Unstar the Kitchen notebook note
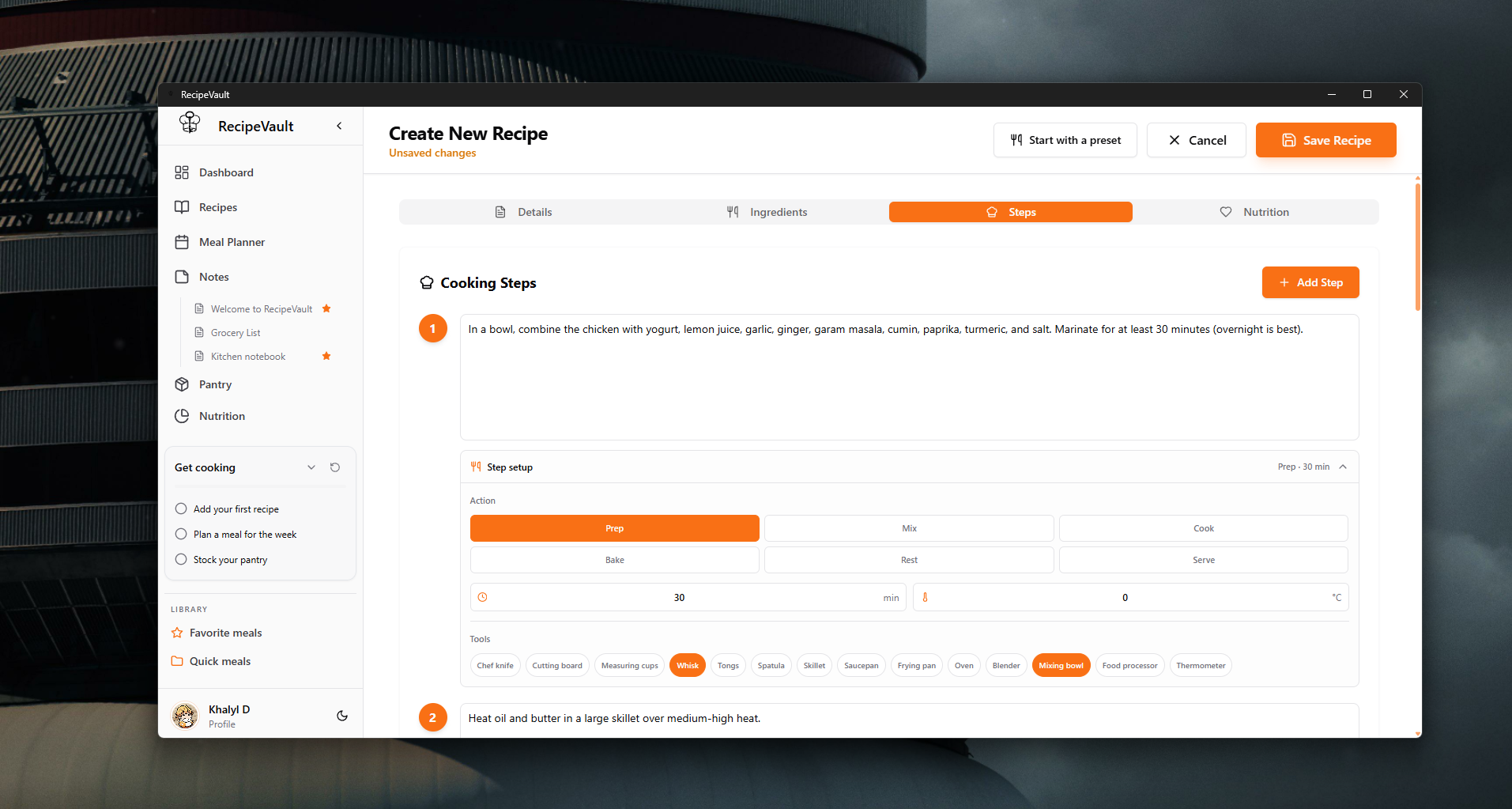The image size is (1512, 809). [326, 356]
